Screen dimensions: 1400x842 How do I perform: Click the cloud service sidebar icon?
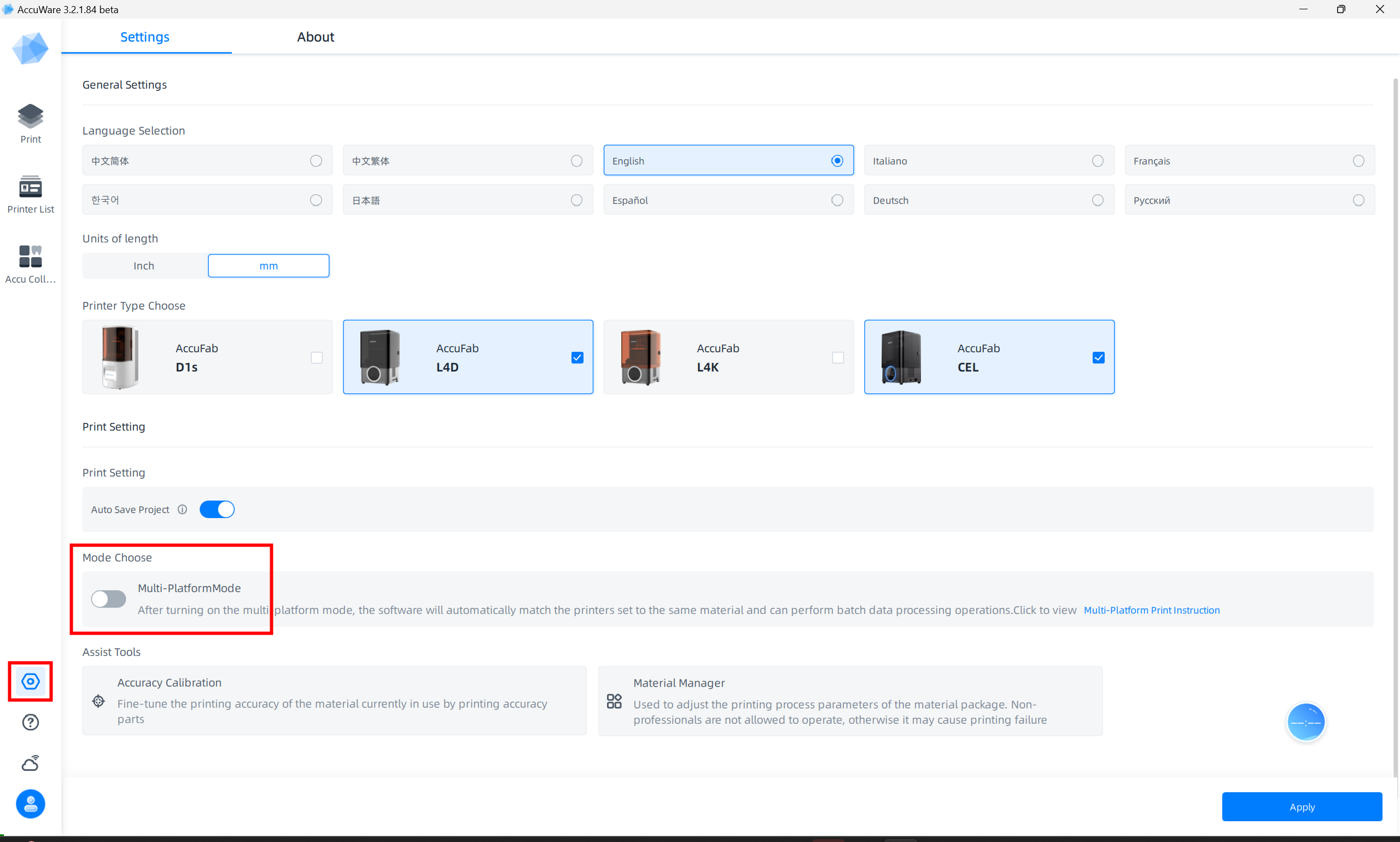[30, 763]
